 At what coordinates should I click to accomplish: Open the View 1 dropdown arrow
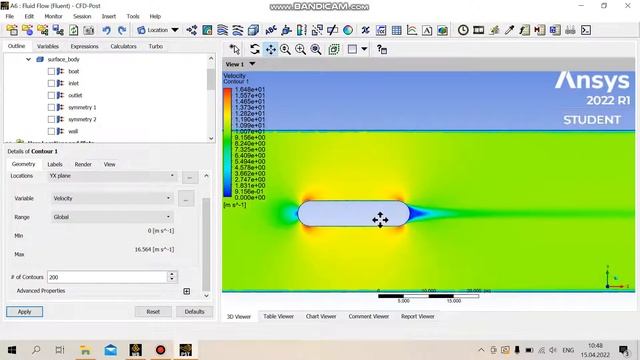coord(252,64)
